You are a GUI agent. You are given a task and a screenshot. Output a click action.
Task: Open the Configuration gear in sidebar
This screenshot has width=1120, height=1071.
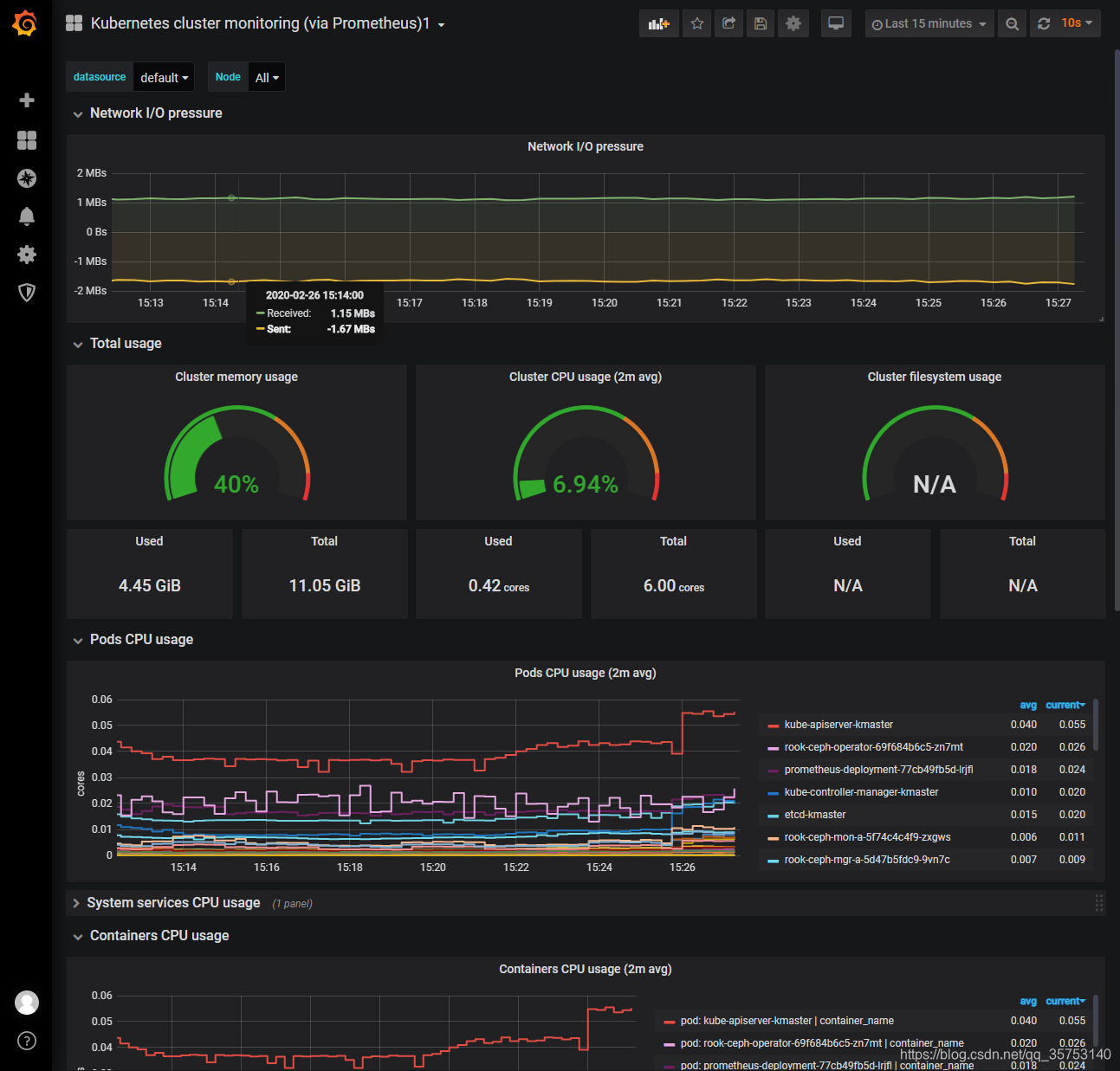point(27,255)
